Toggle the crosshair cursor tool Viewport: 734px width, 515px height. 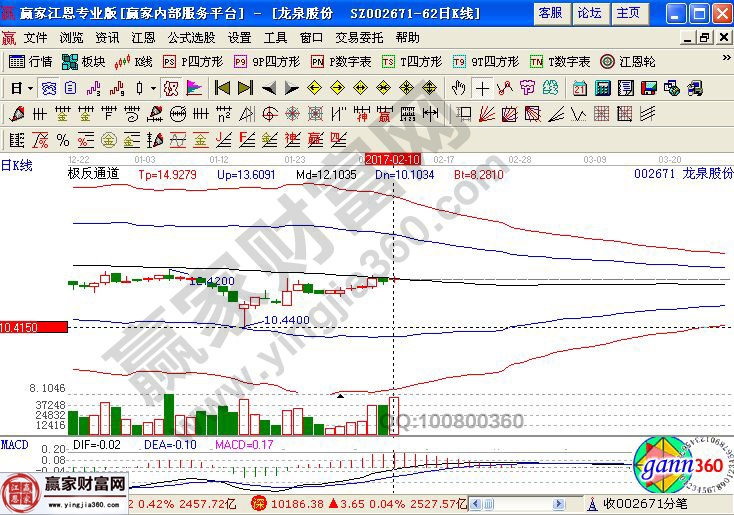(x=483, y=88)
